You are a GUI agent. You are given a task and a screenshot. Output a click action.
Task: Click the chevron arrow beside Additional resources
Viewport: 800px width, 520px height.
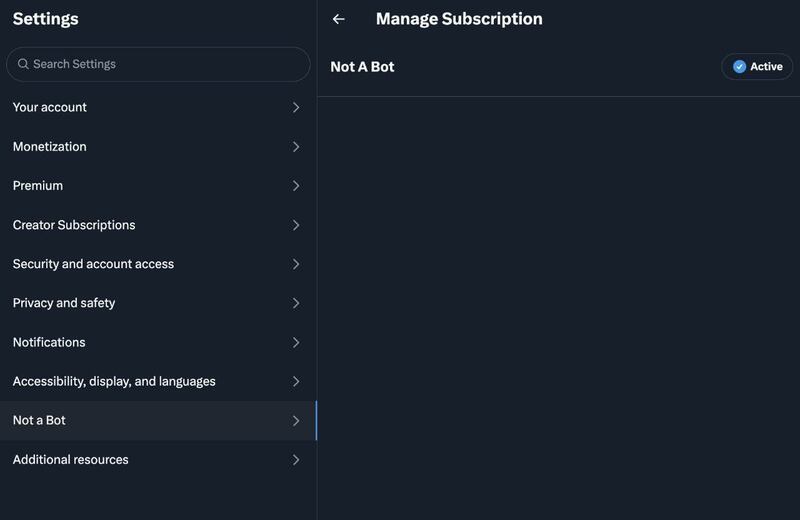click(x=296, y=460)
